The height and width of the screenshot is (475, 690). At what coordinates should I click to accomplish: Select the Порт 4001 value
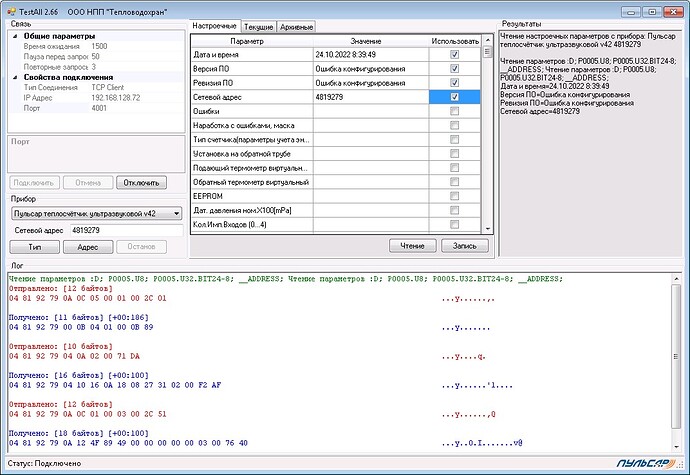click(x=99, y=108)
